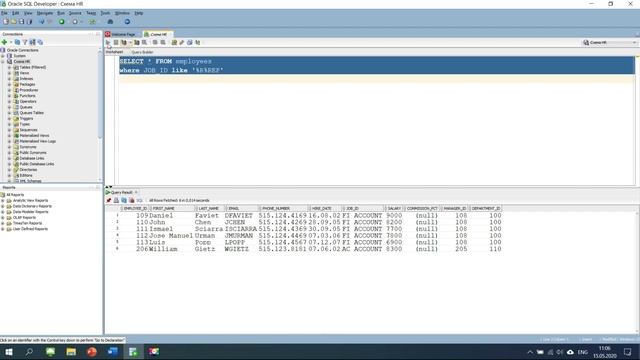Image resolution: width=640 pixels, height=360 pixels.
Task: Click the Save toolbar icon
Action: 22,22
